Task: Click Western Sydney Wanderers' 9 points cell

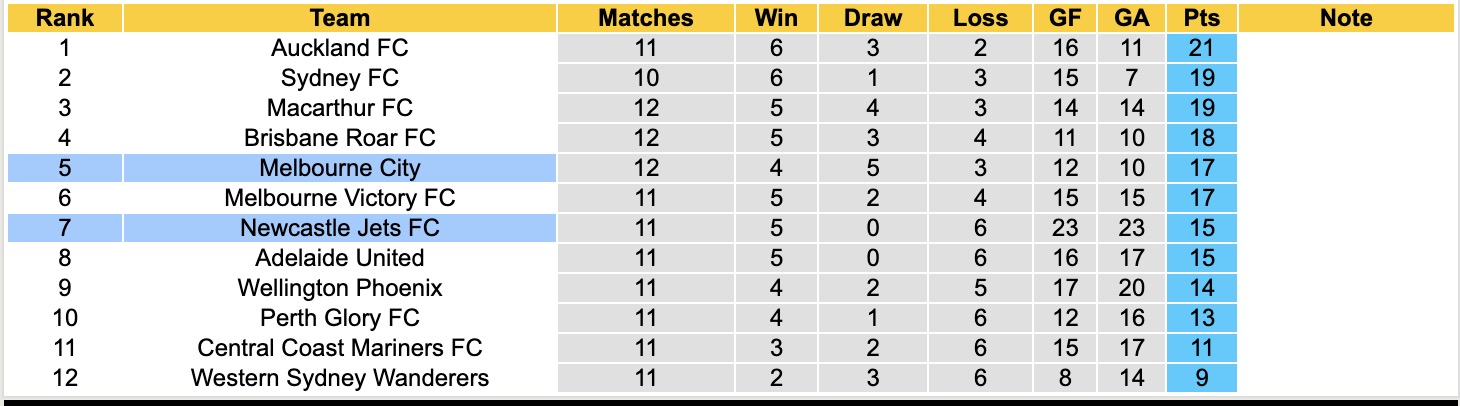Action: 1201,378
